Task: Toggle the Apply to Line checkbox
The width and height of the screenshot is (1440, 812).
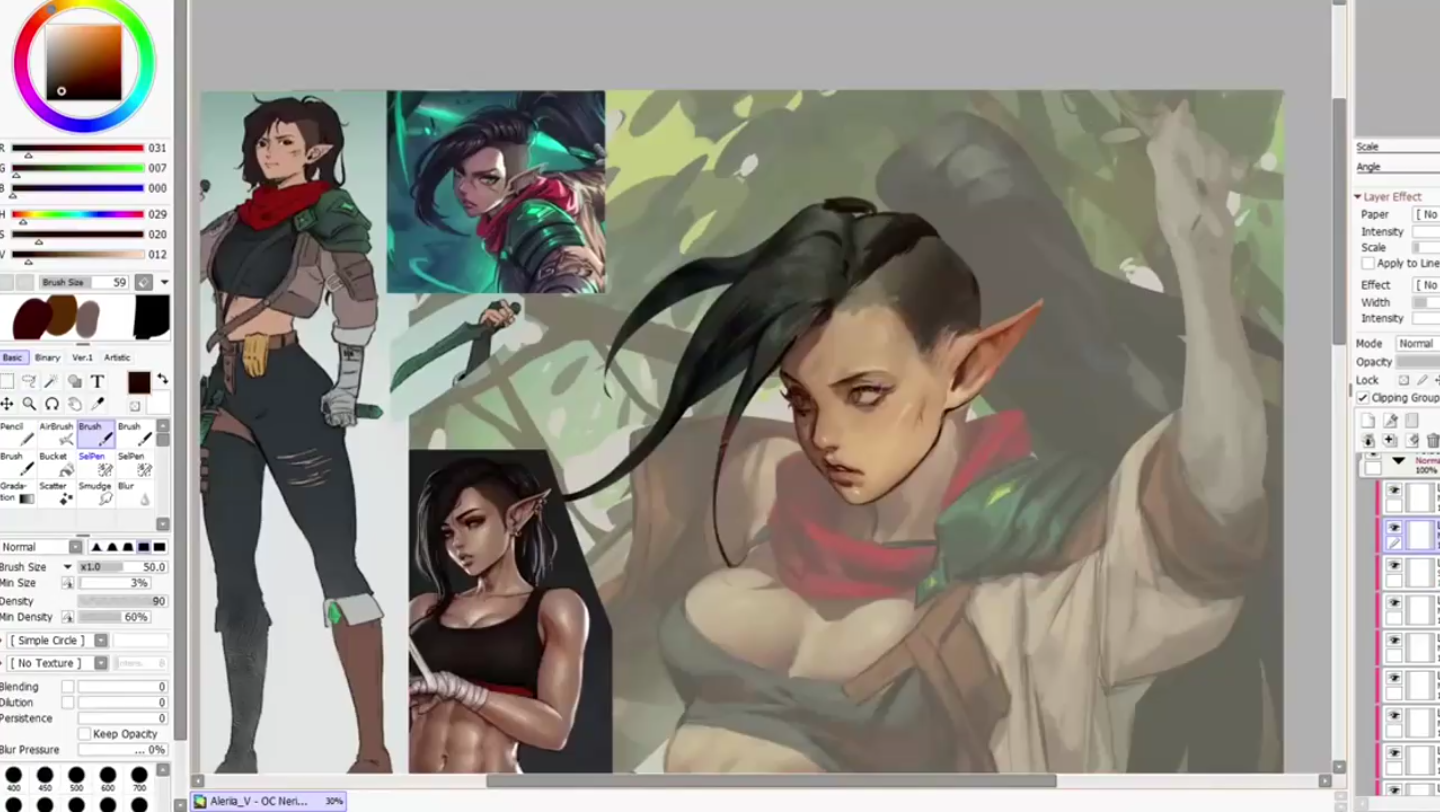Action: tap(1368, 263)
